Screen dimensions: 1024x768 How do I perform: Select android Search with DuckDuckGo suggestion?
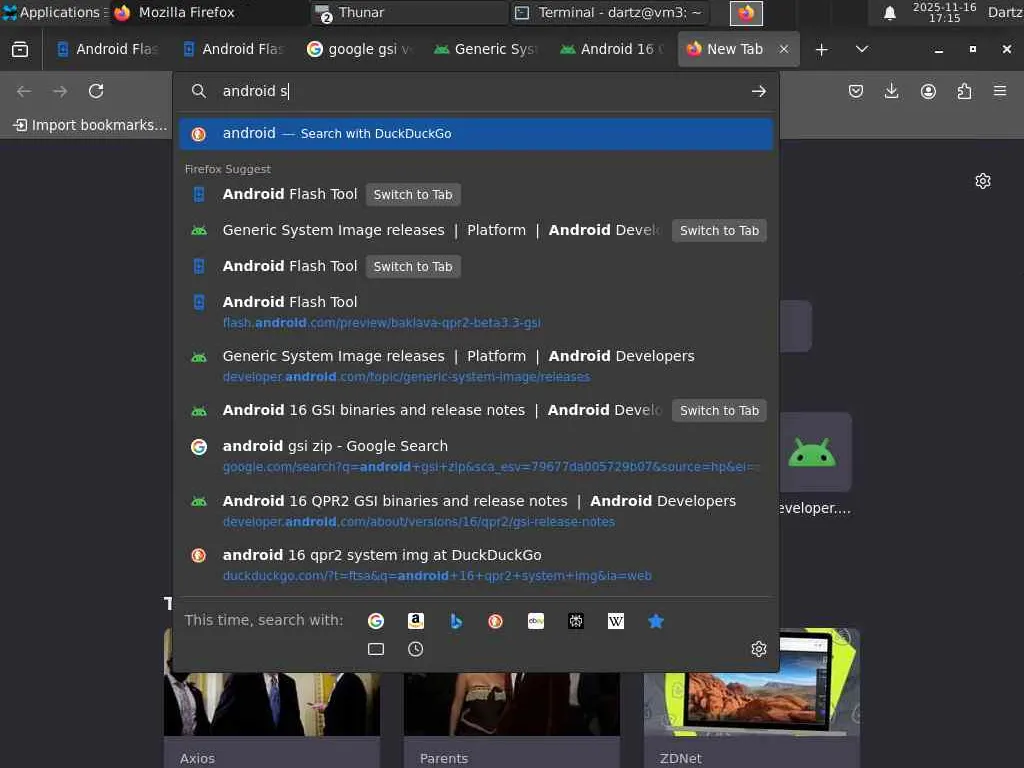[476, 134]
